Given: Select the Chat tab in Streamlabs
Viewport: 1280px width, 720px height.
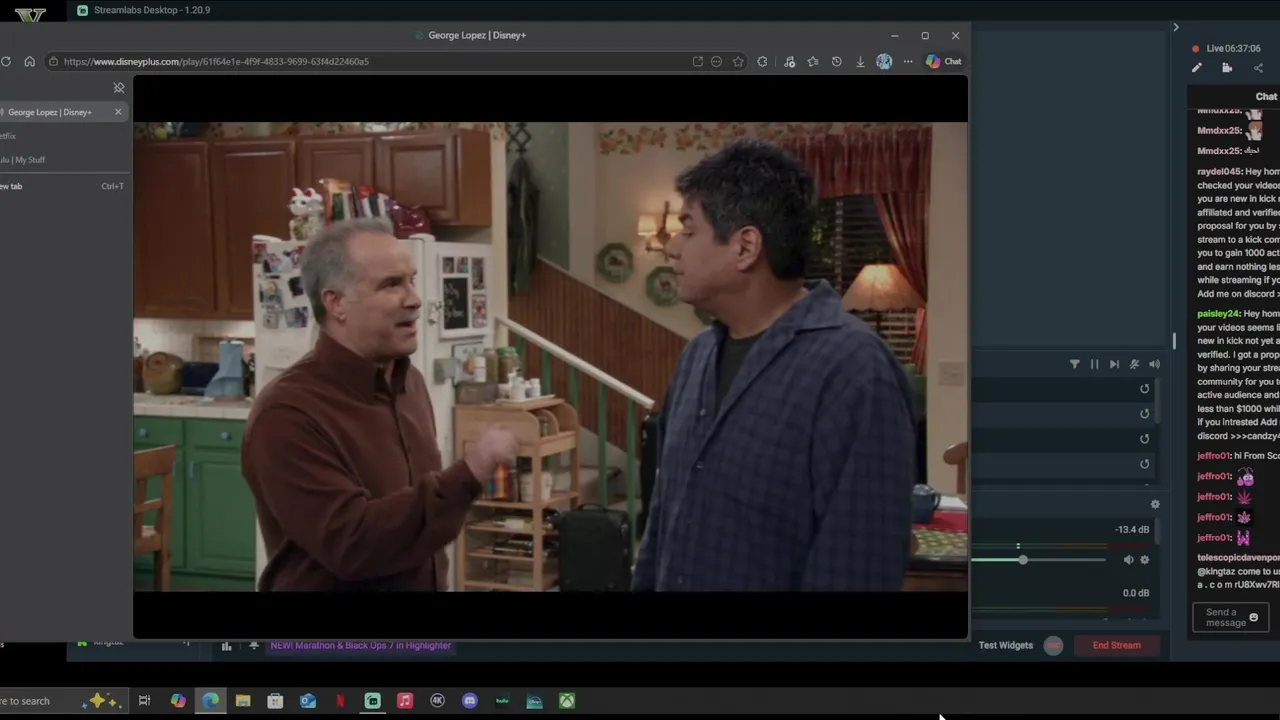Looking at the screenshot, I should point(1266,96).
